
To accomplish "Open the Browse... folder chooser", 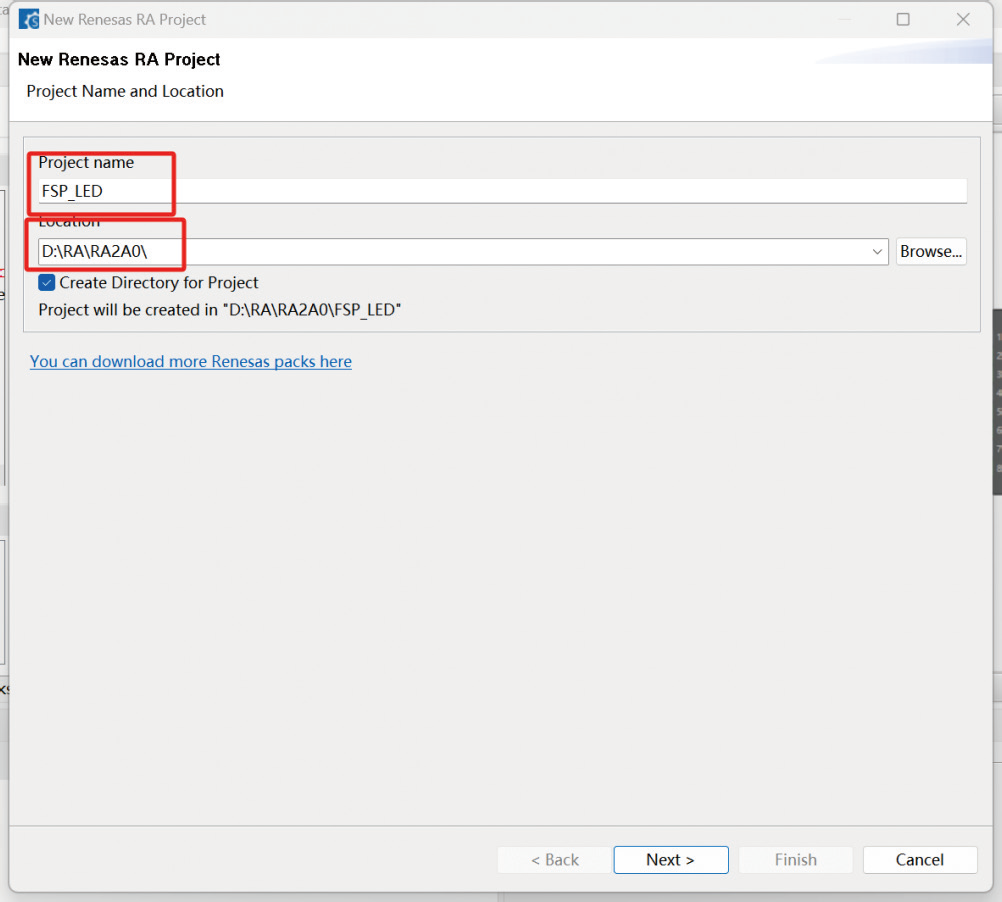I will coord(930,252).
